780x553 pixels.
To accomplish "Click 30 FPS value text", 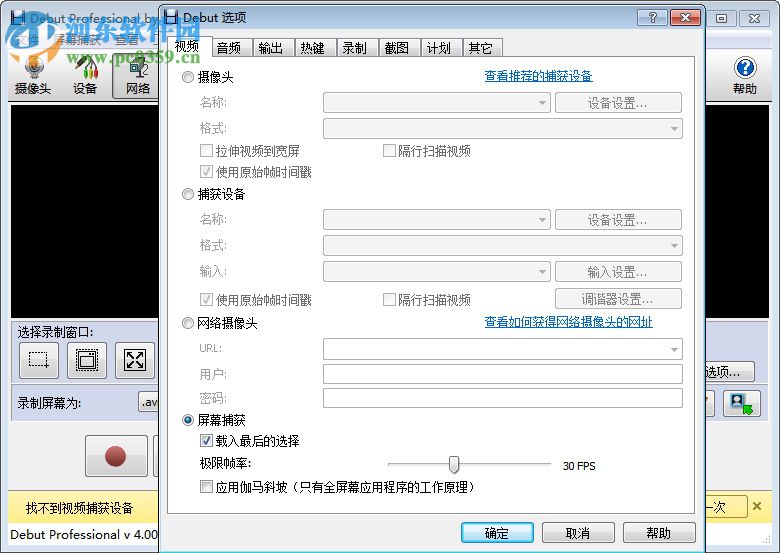I will coord(579,466).
